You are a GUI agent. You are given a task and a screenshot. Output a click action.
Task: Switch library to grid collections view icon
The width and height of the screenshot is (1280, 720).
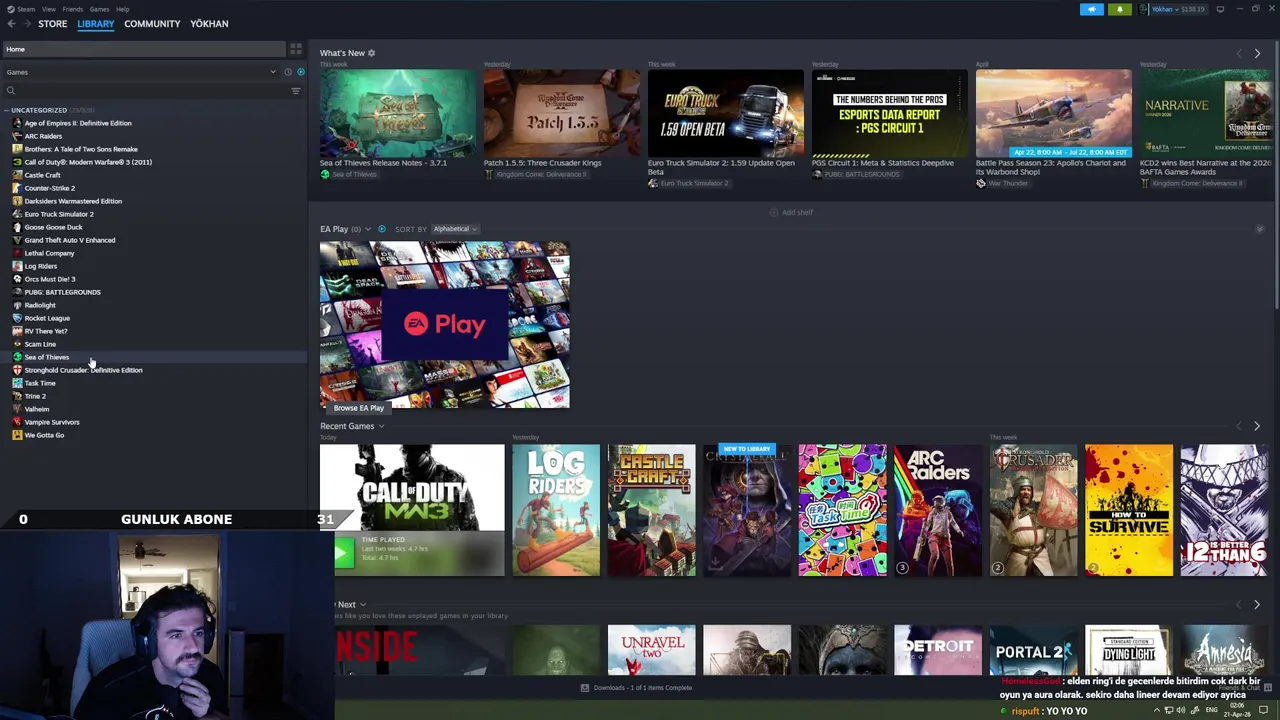295,48
